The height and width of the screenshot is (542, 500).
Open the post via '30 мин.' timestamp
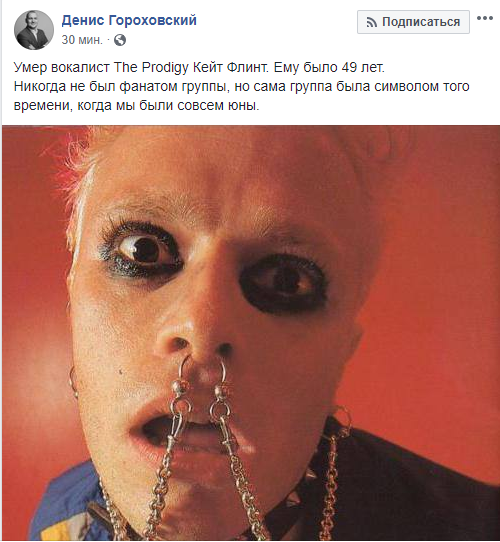pos(82,40)
